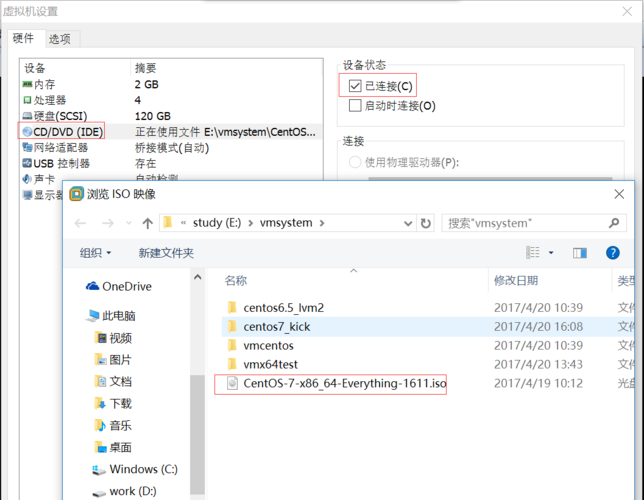Click the 120 GB disk summary value

point(152,116)
